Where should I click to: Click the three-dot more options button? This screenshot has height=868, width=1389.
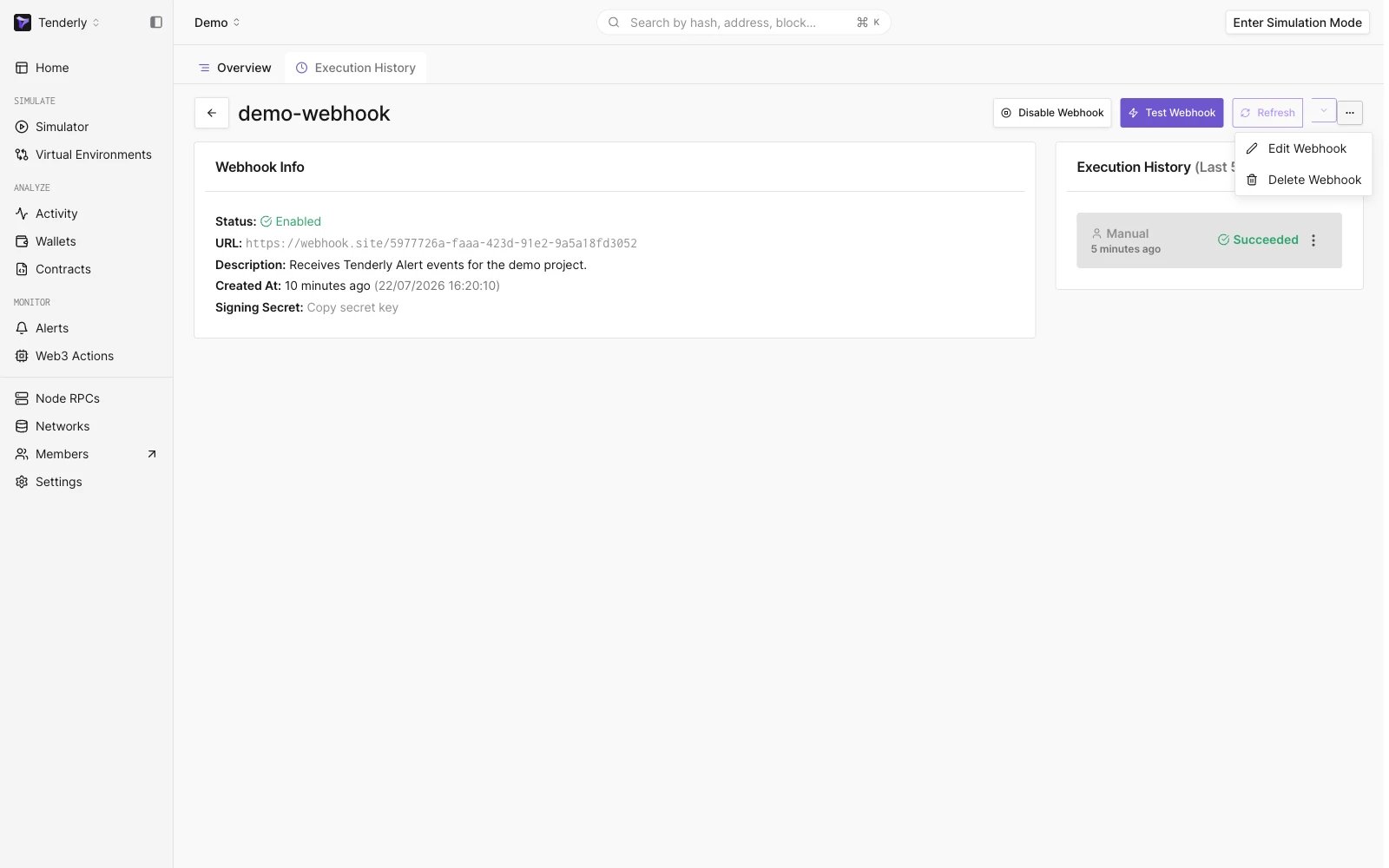tap(1350, 113)
